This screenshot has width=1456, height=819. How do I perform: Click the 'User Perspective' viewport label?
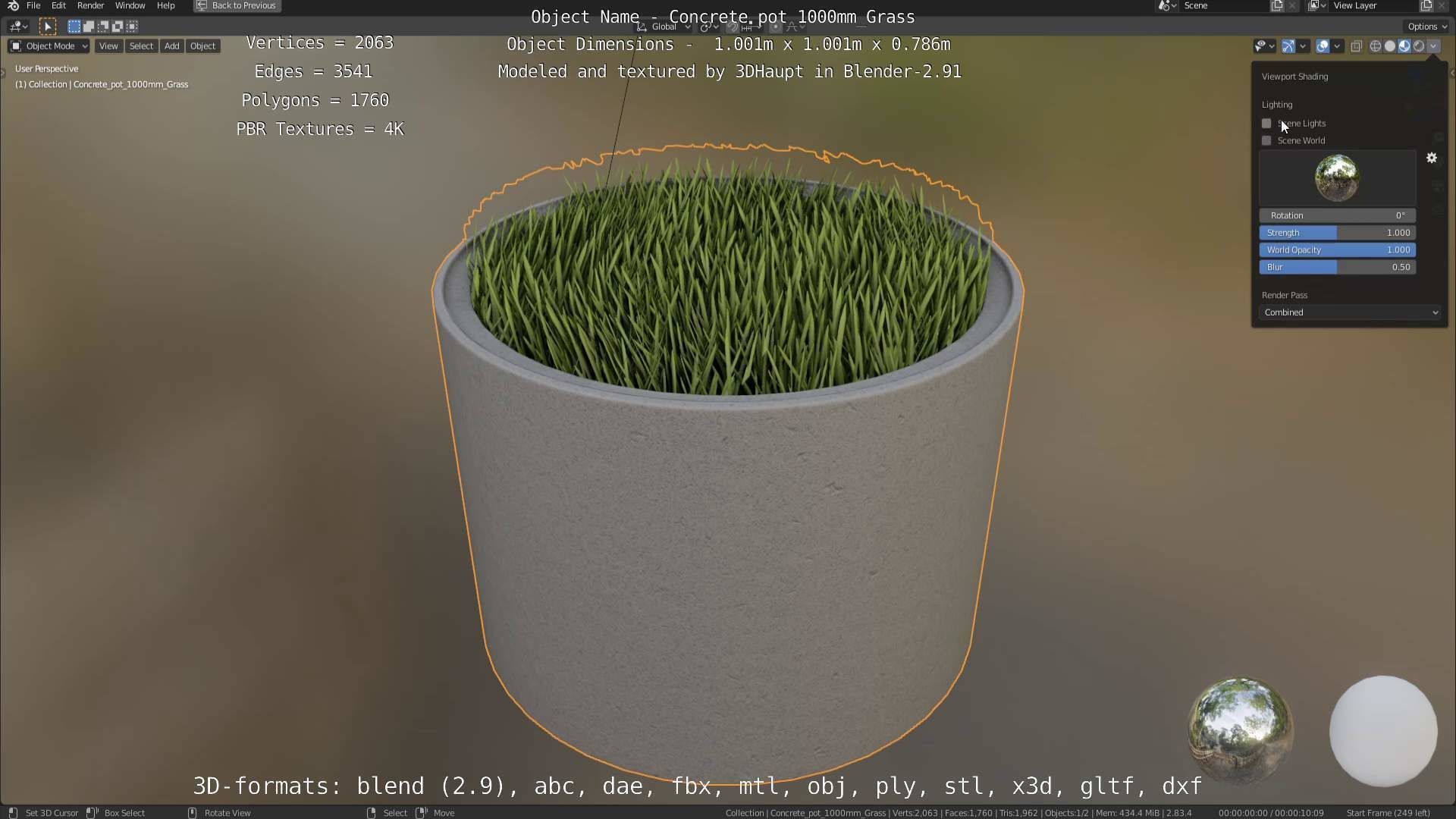click(x=46, y=69)
